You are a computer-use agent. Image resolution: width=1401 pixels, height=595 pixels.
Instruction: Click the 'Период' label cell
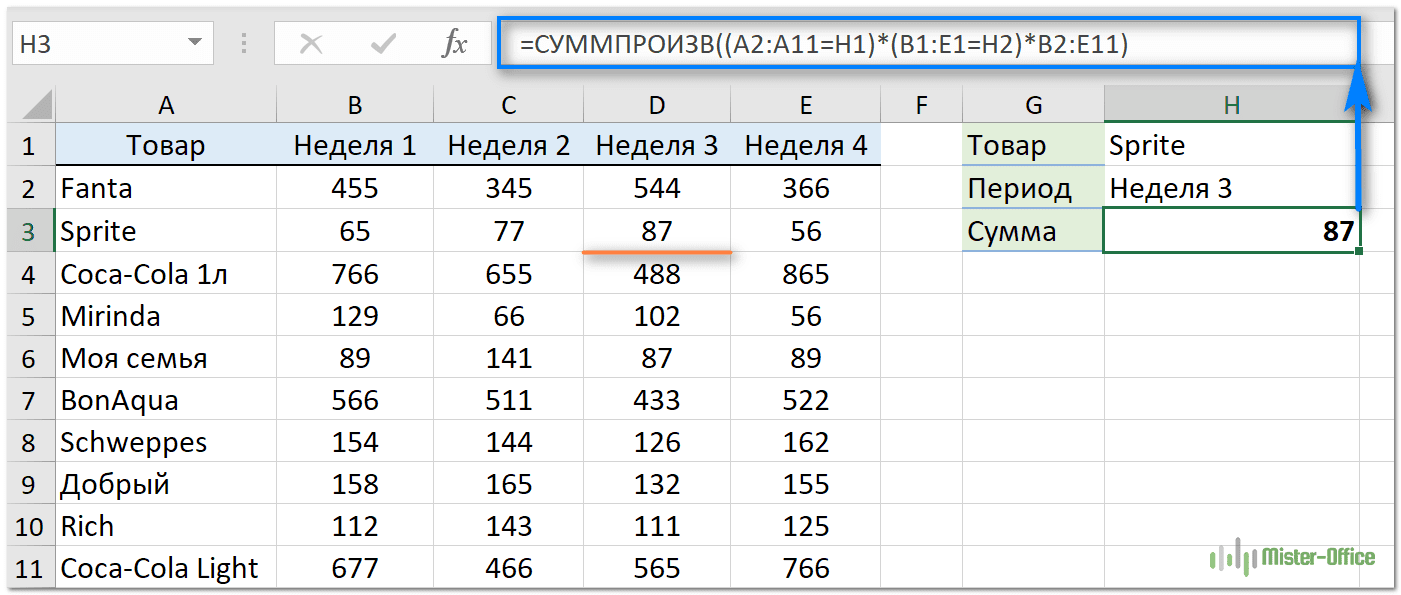click(x=1034, y=188)
